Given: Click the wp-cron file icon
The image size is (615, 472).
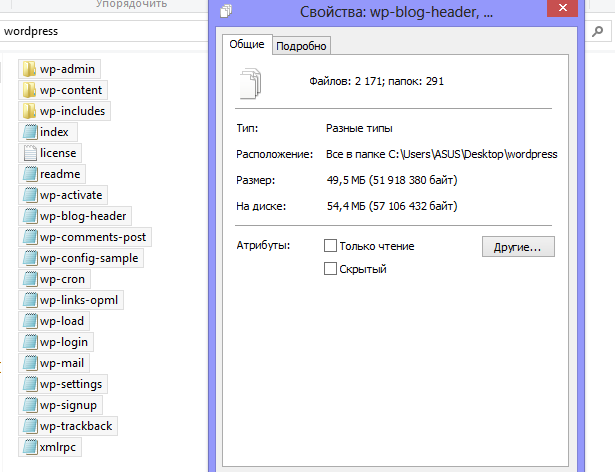Looking at the screenshot, I should (x=30, y=279).
